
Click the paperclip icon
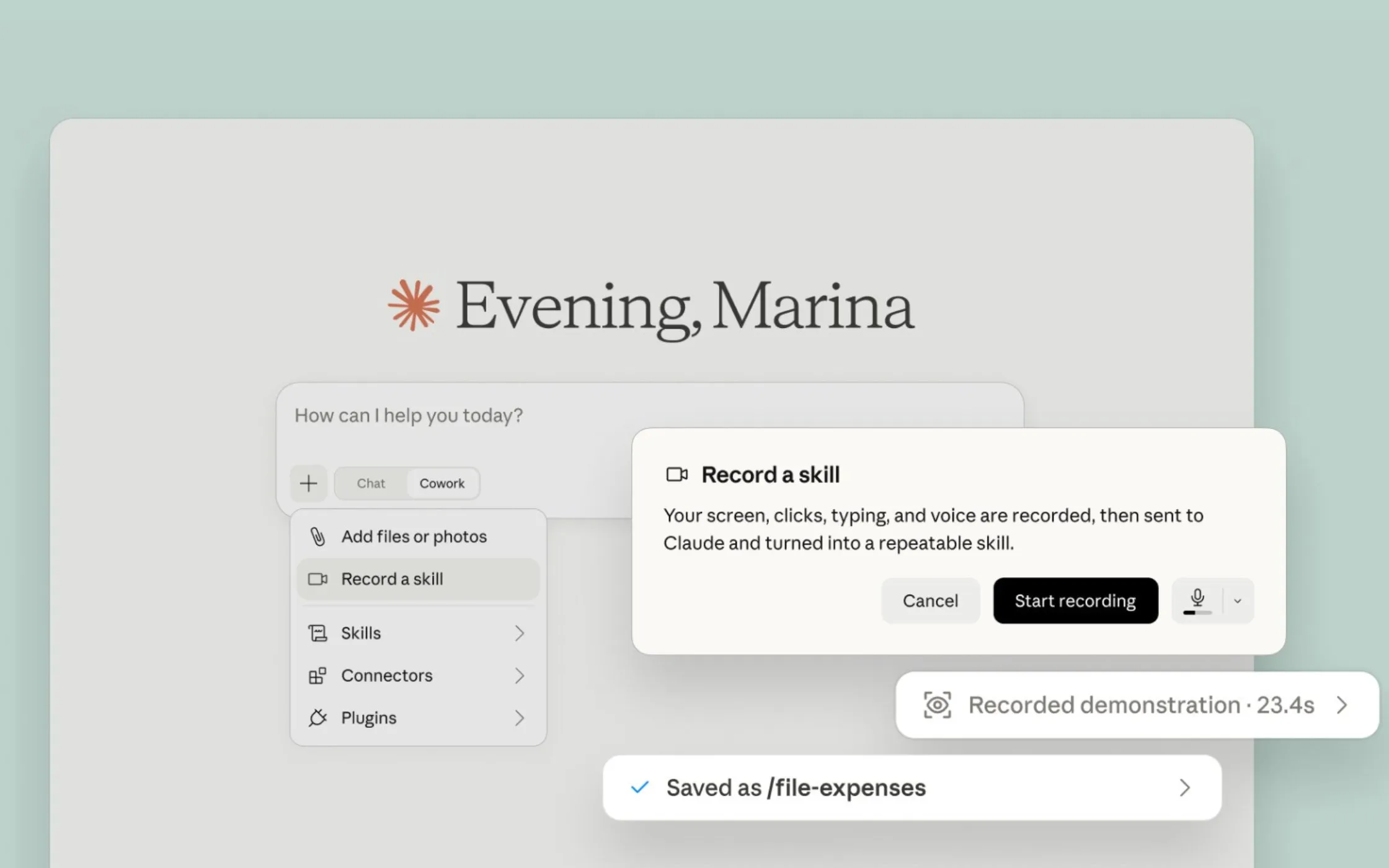[317, 536]
